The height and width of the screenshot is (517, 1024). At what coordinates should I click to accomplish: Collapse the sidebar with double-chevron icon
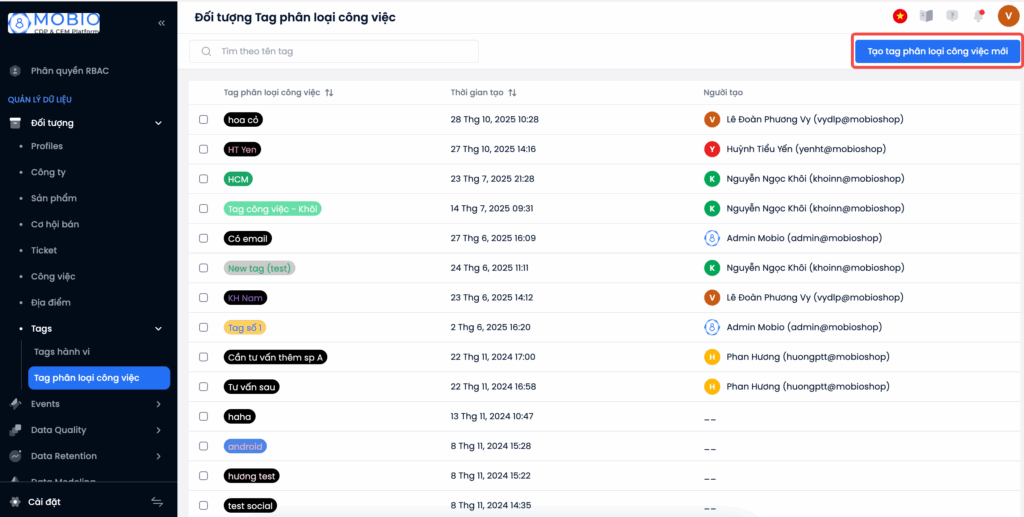click(x=162, y=22)
